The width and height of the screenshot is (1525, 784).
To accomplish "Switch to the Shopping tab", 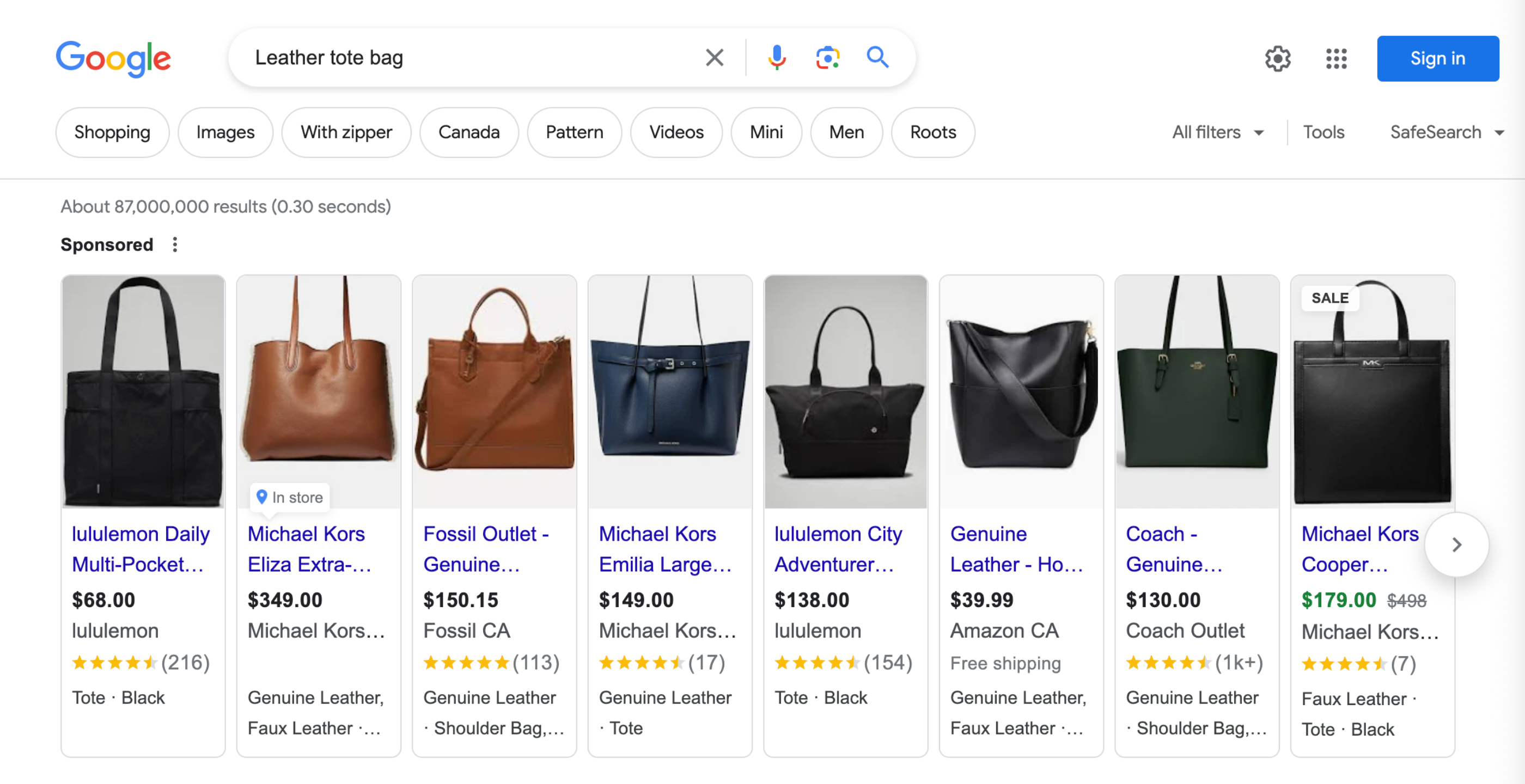I will 112,132.
